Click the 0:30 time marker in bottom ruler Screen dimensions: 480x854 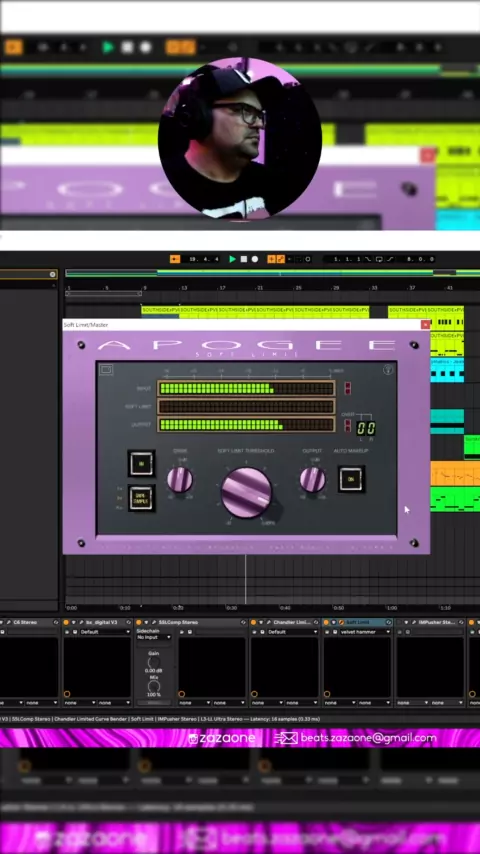tap(232, 608)
